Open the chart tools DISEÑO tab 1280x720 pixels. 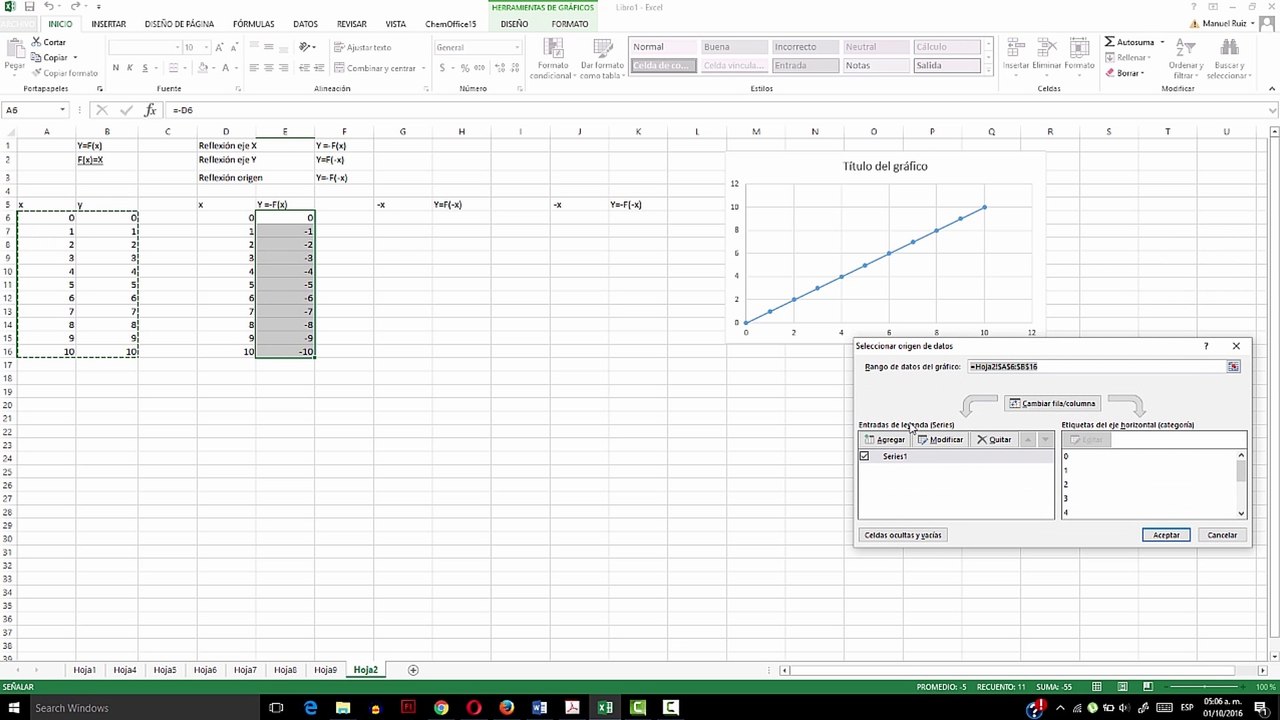(514, 24)
